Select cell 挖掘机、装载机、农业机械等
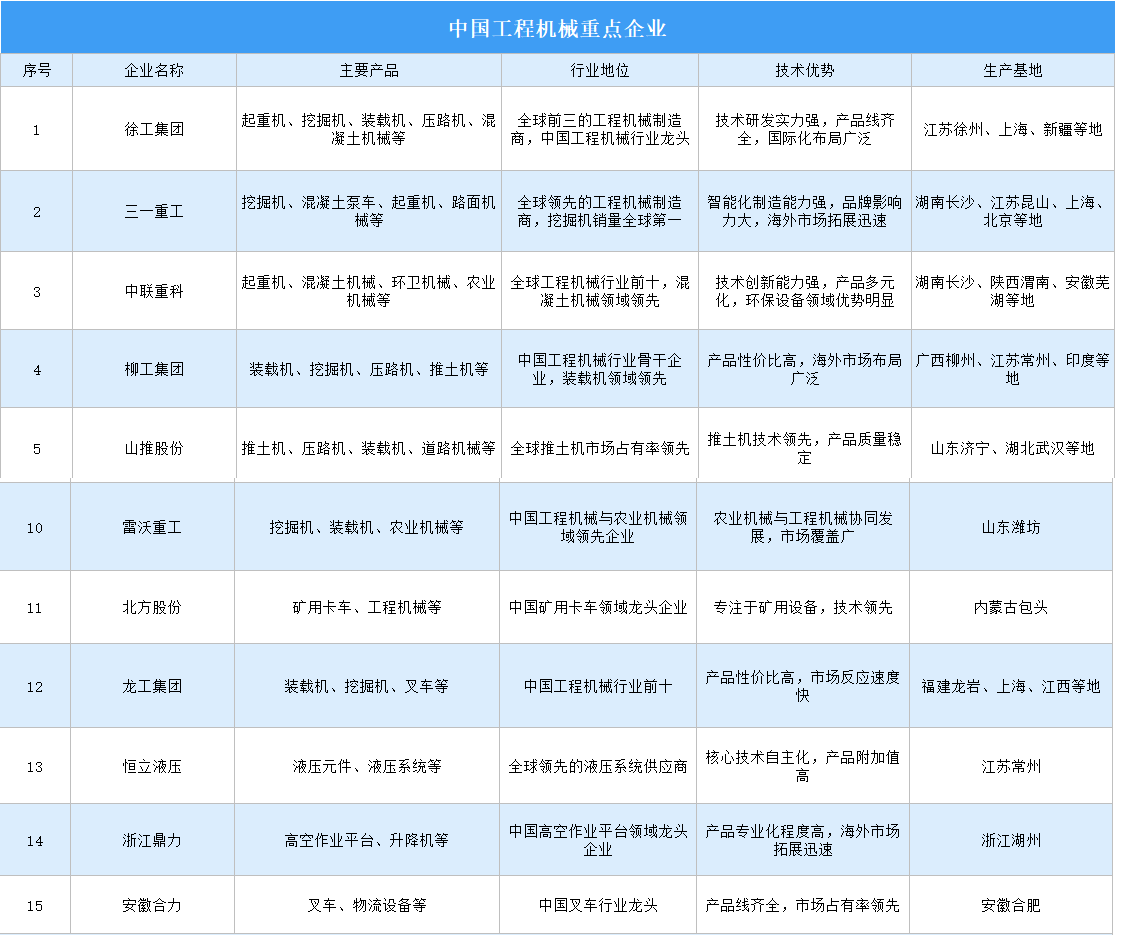This screenshot has height=936, width=1124. click(367, 527)
